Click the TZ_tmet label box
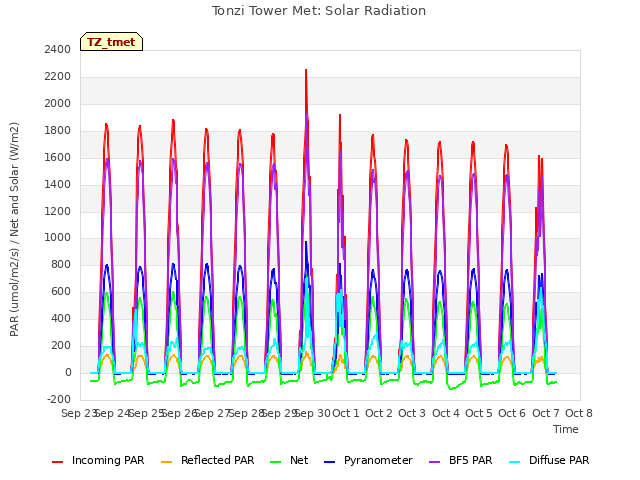 pyautogui.click(x=111, y=42)
